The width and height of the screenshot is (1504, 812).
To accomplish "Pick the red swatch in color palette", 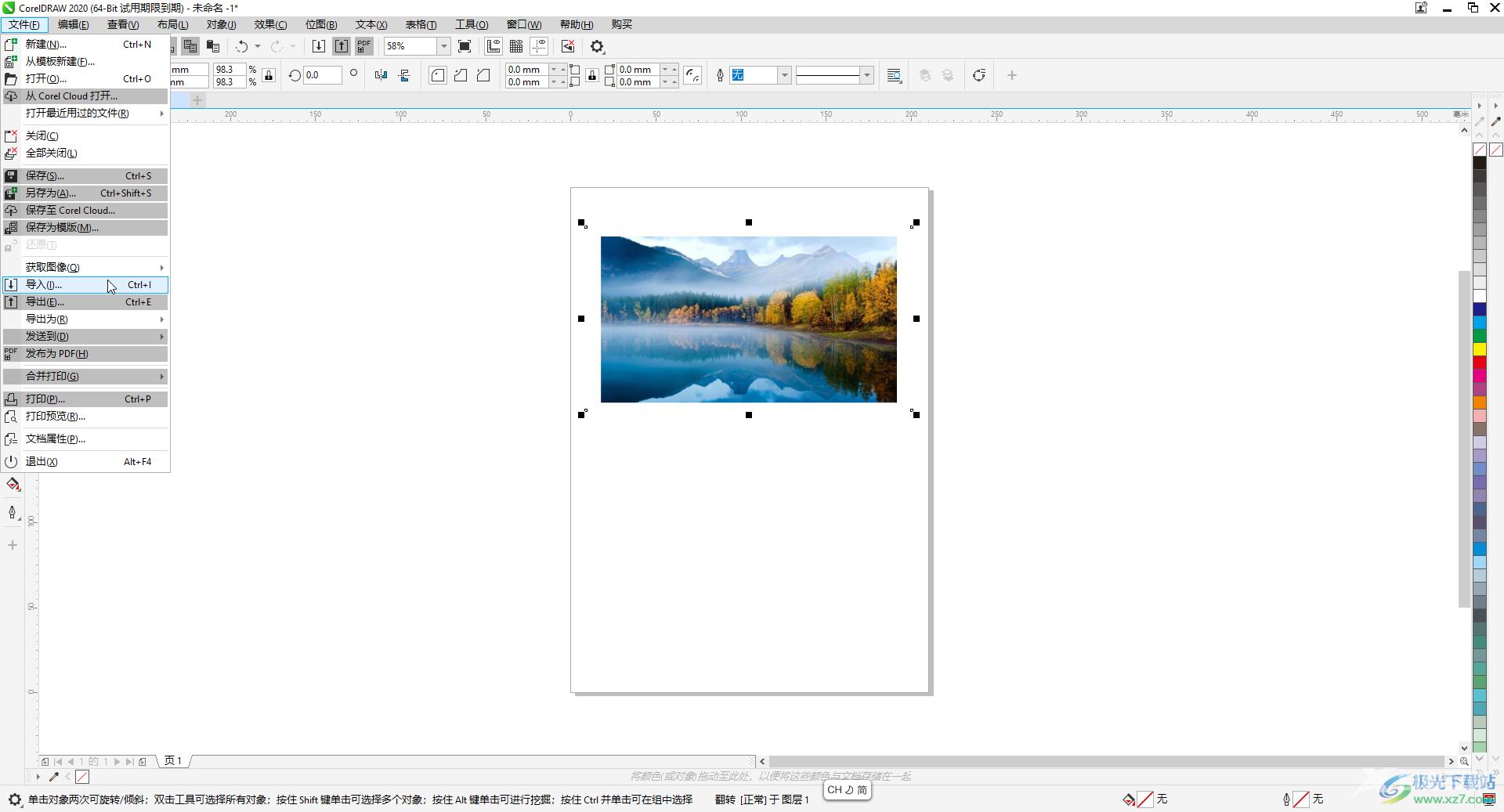I will tap(1479, 363).
